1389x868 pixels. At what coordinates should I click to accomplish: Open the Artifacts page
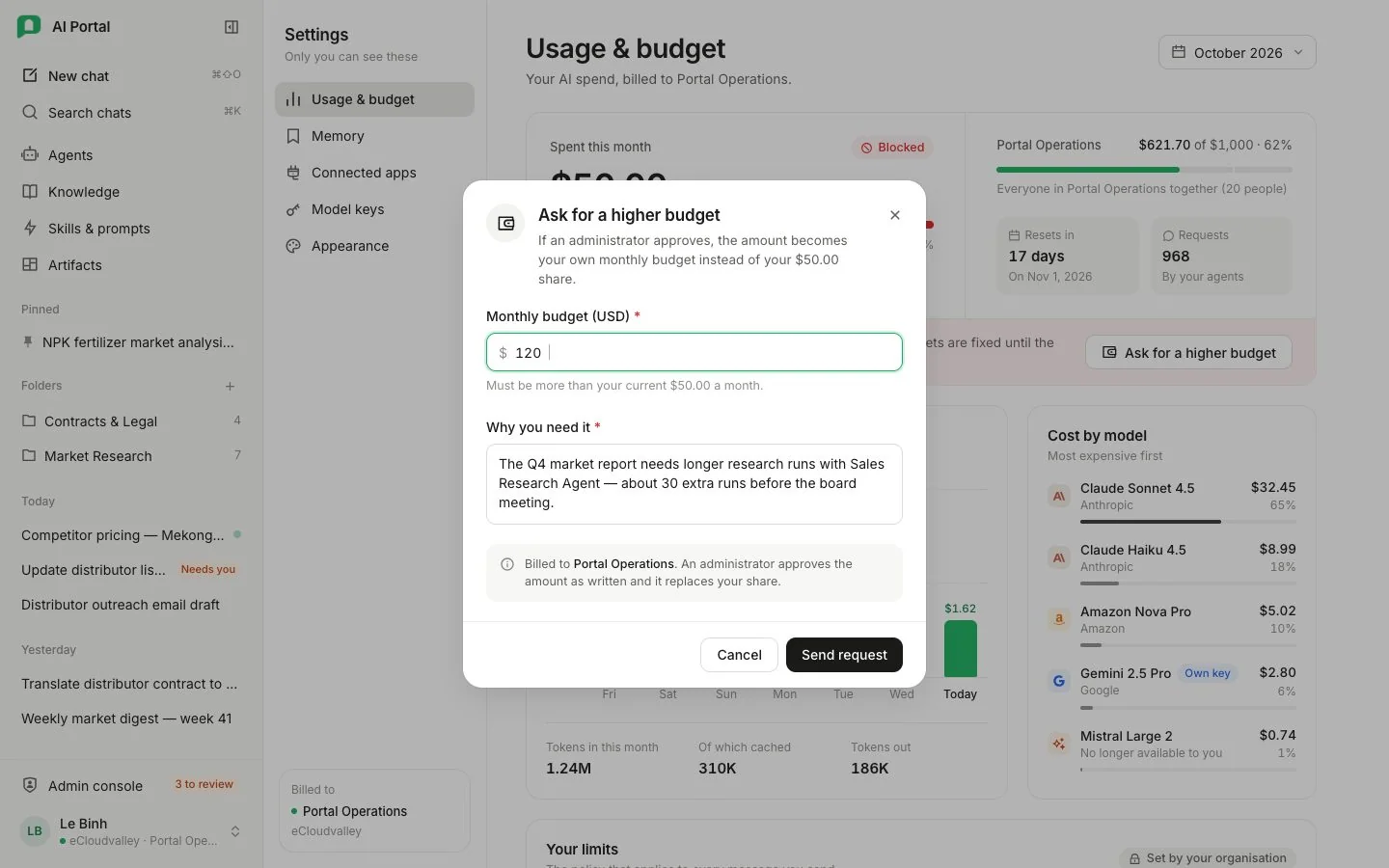tap(131, 265)
